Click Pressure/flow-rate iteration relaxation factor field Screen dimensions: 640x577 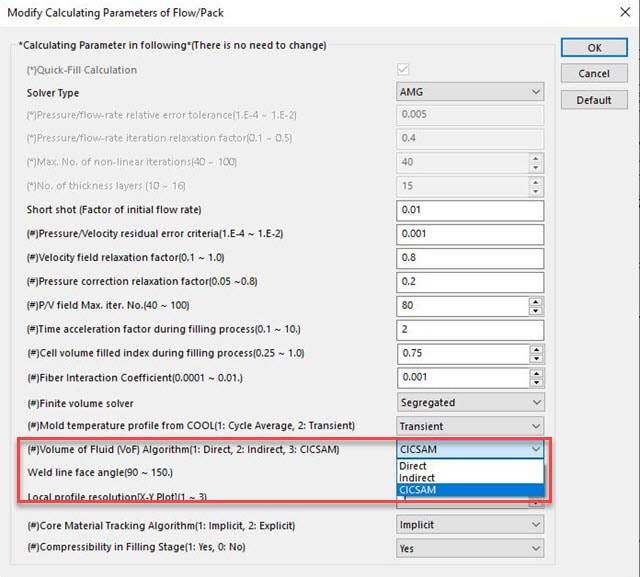(470, 138)
